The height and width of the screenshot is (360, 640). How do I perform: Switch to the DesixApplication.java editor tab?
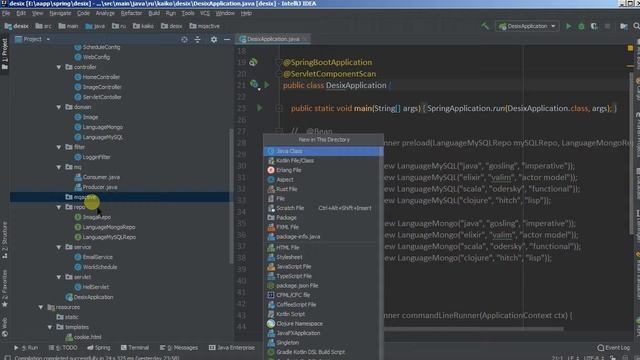(x=273, y=39)
